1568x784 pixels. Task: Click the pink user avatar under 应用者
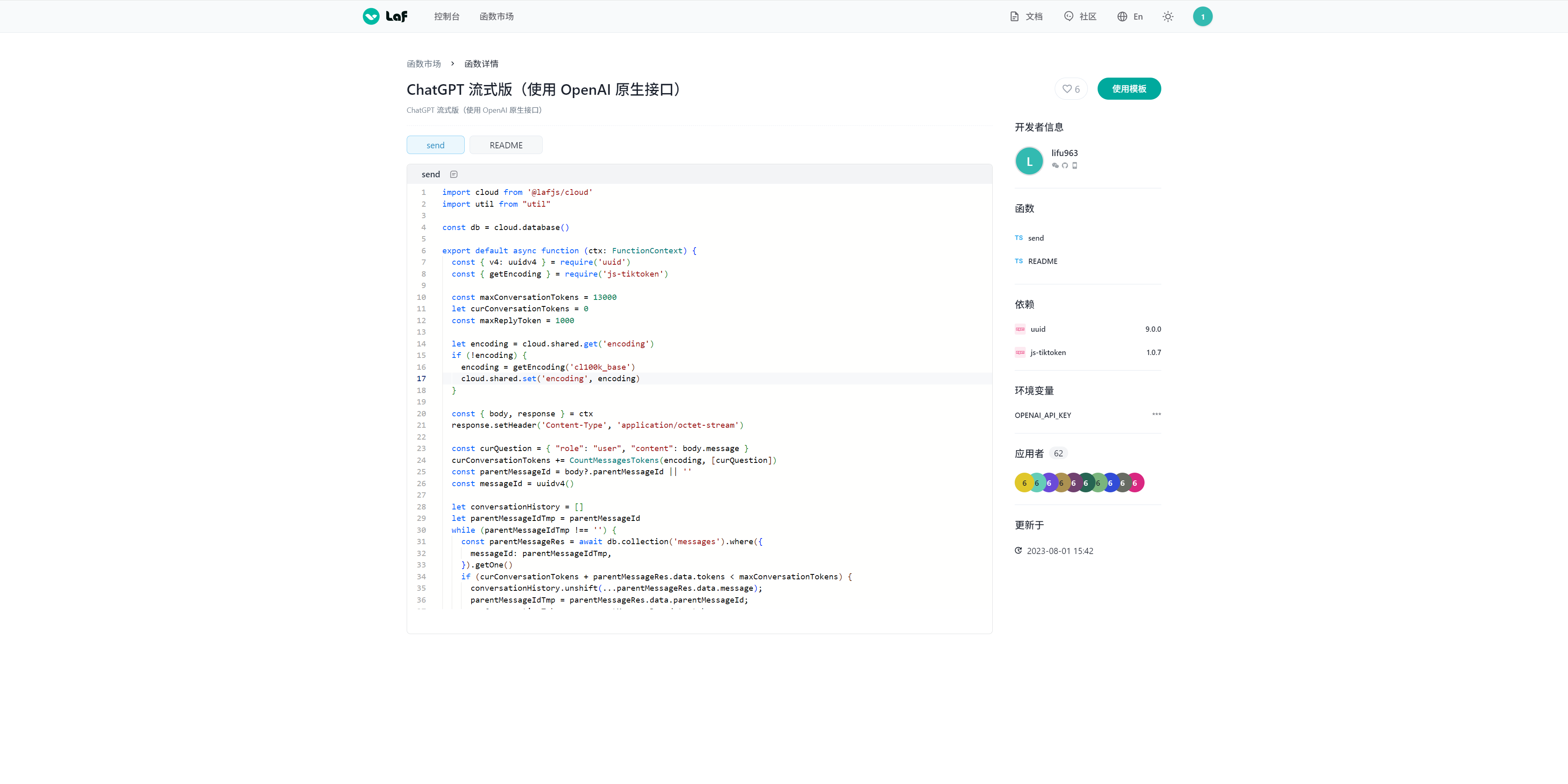click(1135, 483)
